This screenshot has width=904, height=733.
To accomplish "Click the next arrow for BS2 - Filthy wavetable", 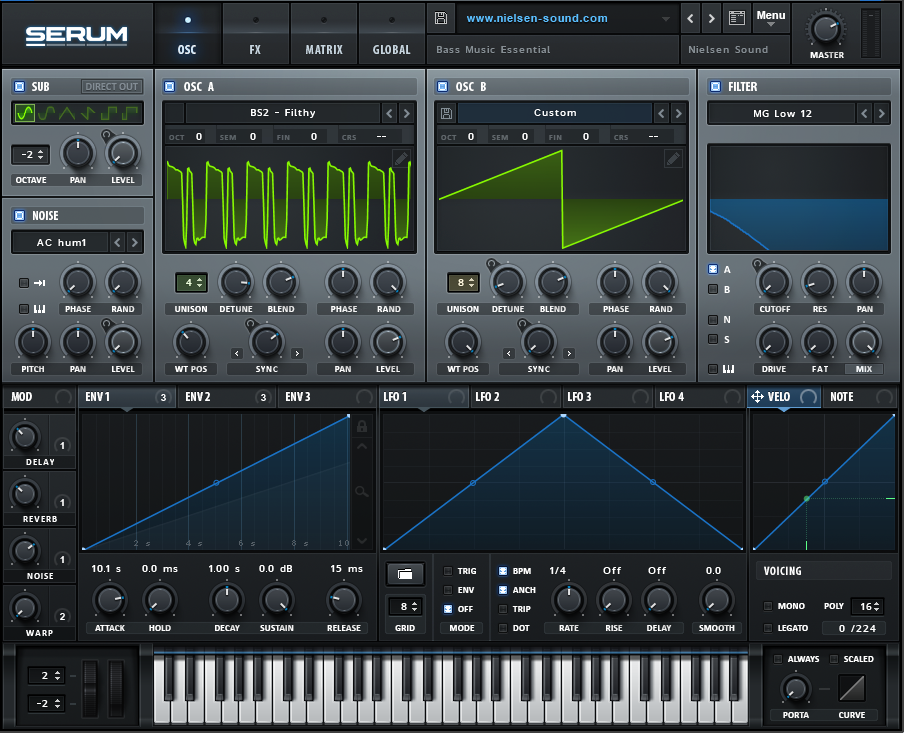I will [406, 113].
